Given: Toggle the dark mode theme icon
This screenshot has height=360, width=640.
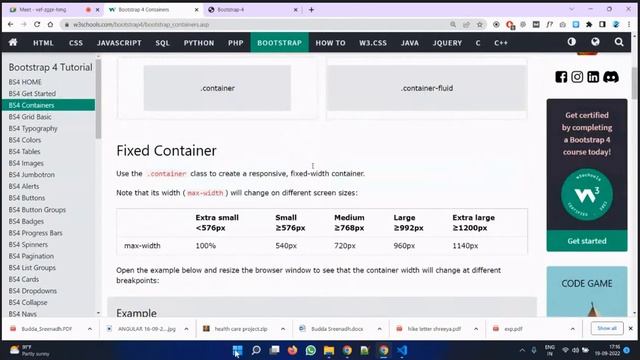Looking at the screenshot, I should (x=571, y=42).
